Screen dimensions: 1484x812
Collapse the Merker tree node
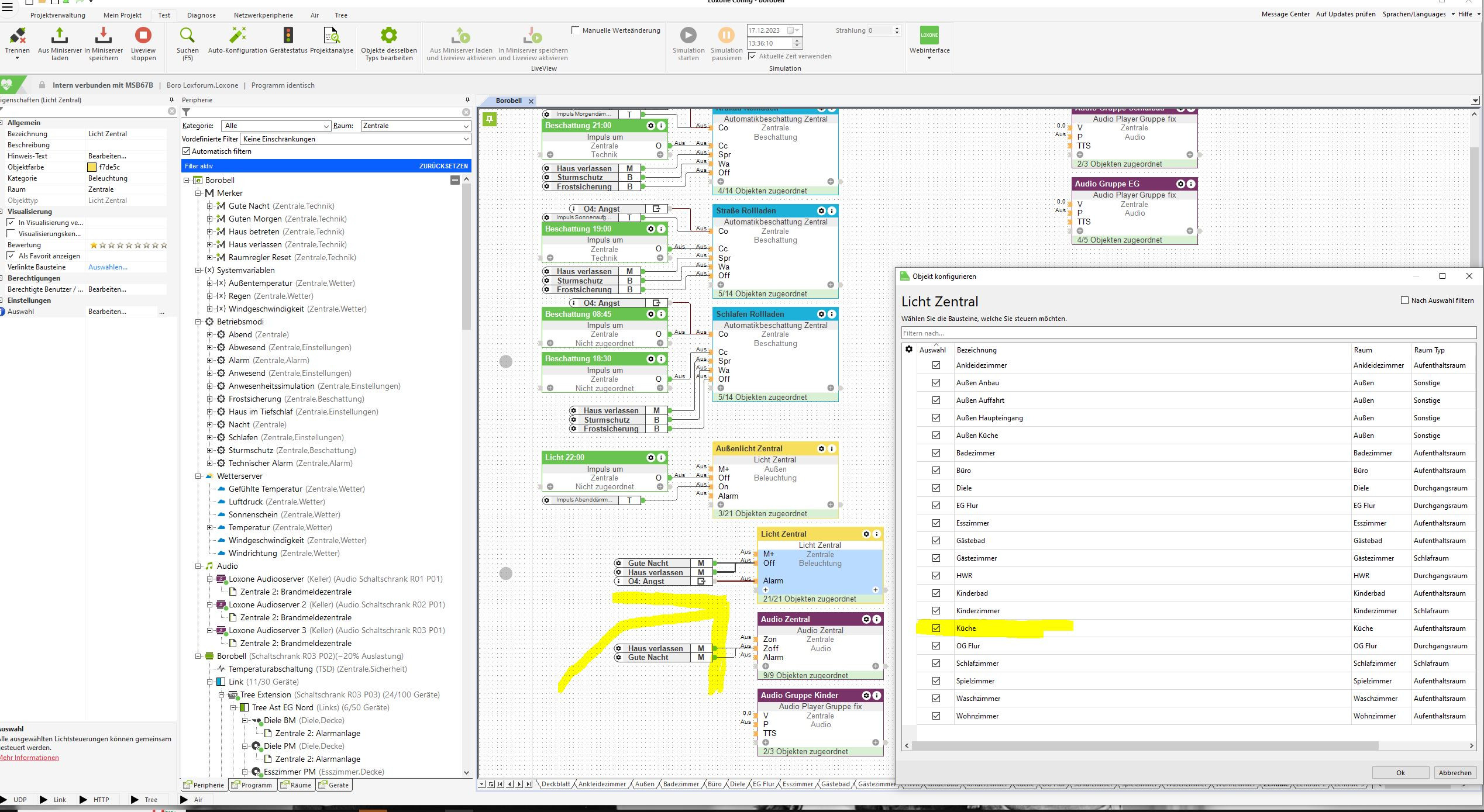coord(198,193)
